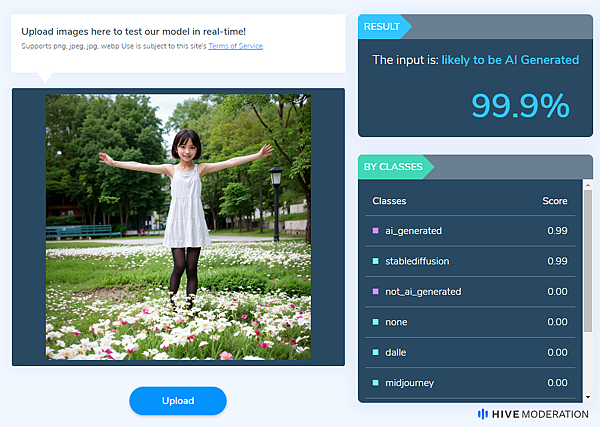Click the 0.00 score for none
Screen dimensions: 600x427
point(557,322)
